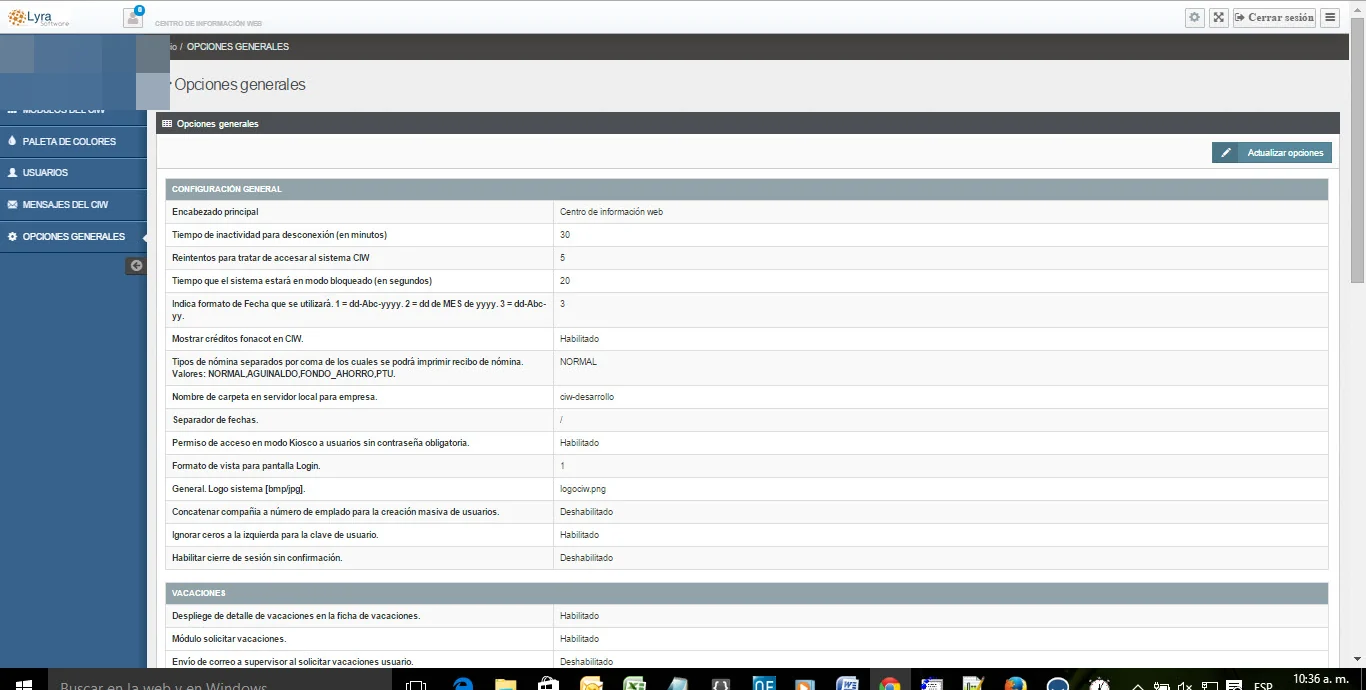This screenshot has height=690, width=1366.
Task: Click Despliege de detalle de vacaciones label
Action: tap(296, 616)
